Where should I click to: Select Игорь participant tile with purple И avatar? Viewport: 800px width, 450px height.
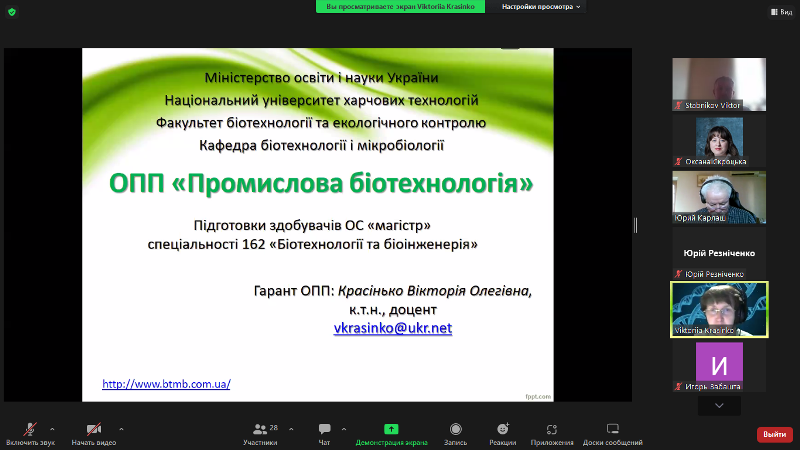coord(719,366)
